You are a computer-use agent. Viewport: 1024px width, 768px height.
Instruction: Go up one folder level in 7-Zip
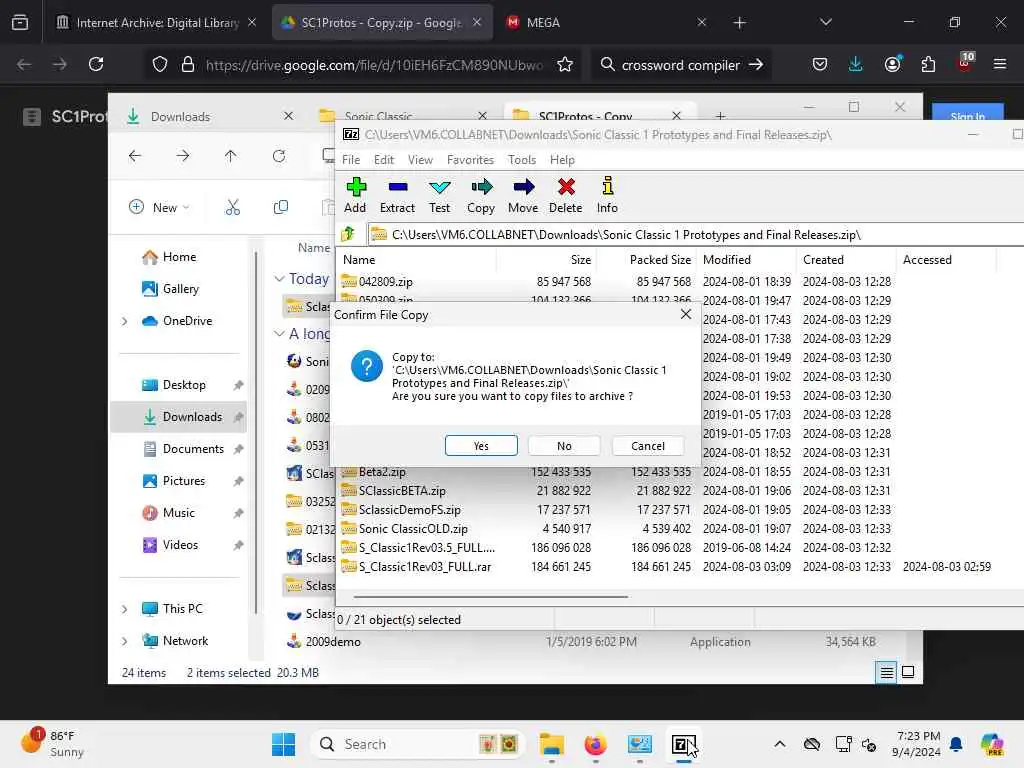pyautogui.click(x=348, y=234)
